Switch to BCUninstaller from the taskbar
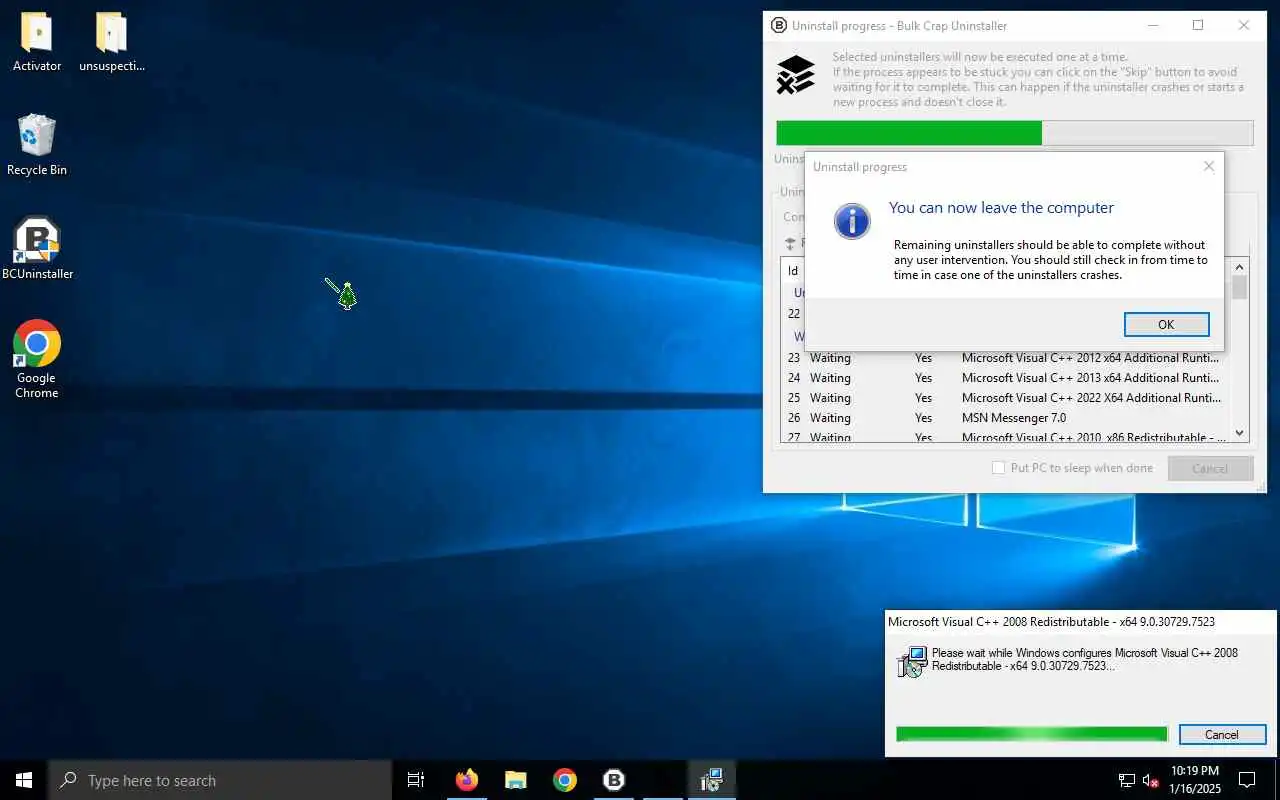This screenshot has width=1280, height=800. coord(614,780)
